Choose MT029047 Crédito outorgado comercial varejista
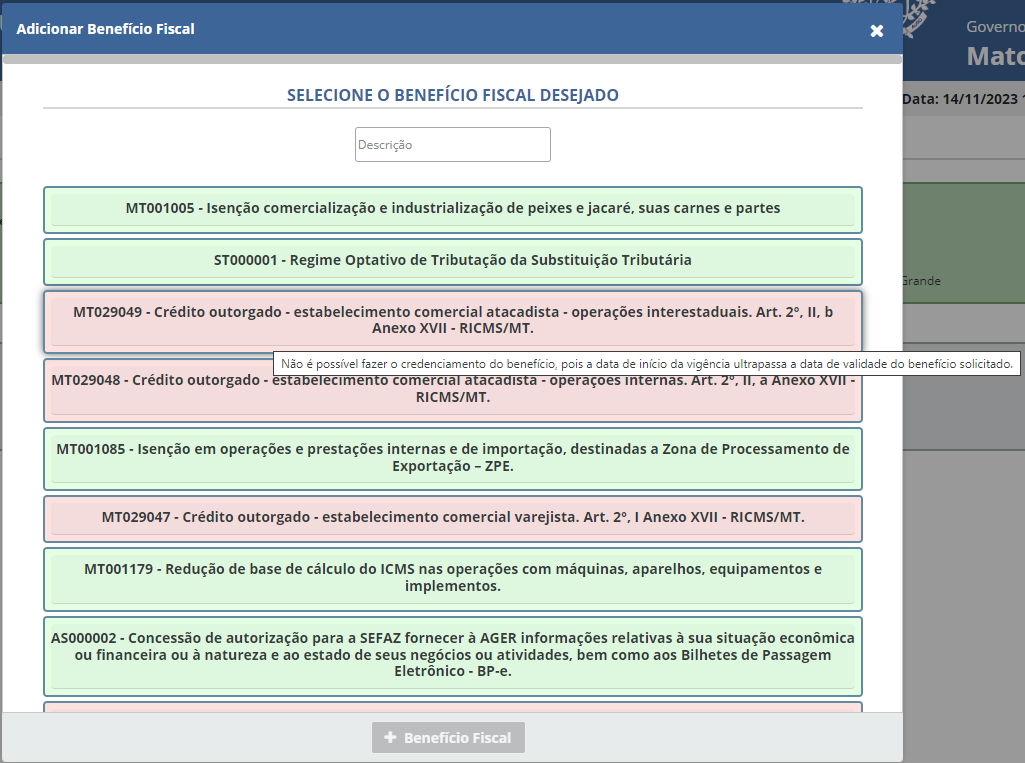This screenshot has width=1025, height=763. coord(452,518)
